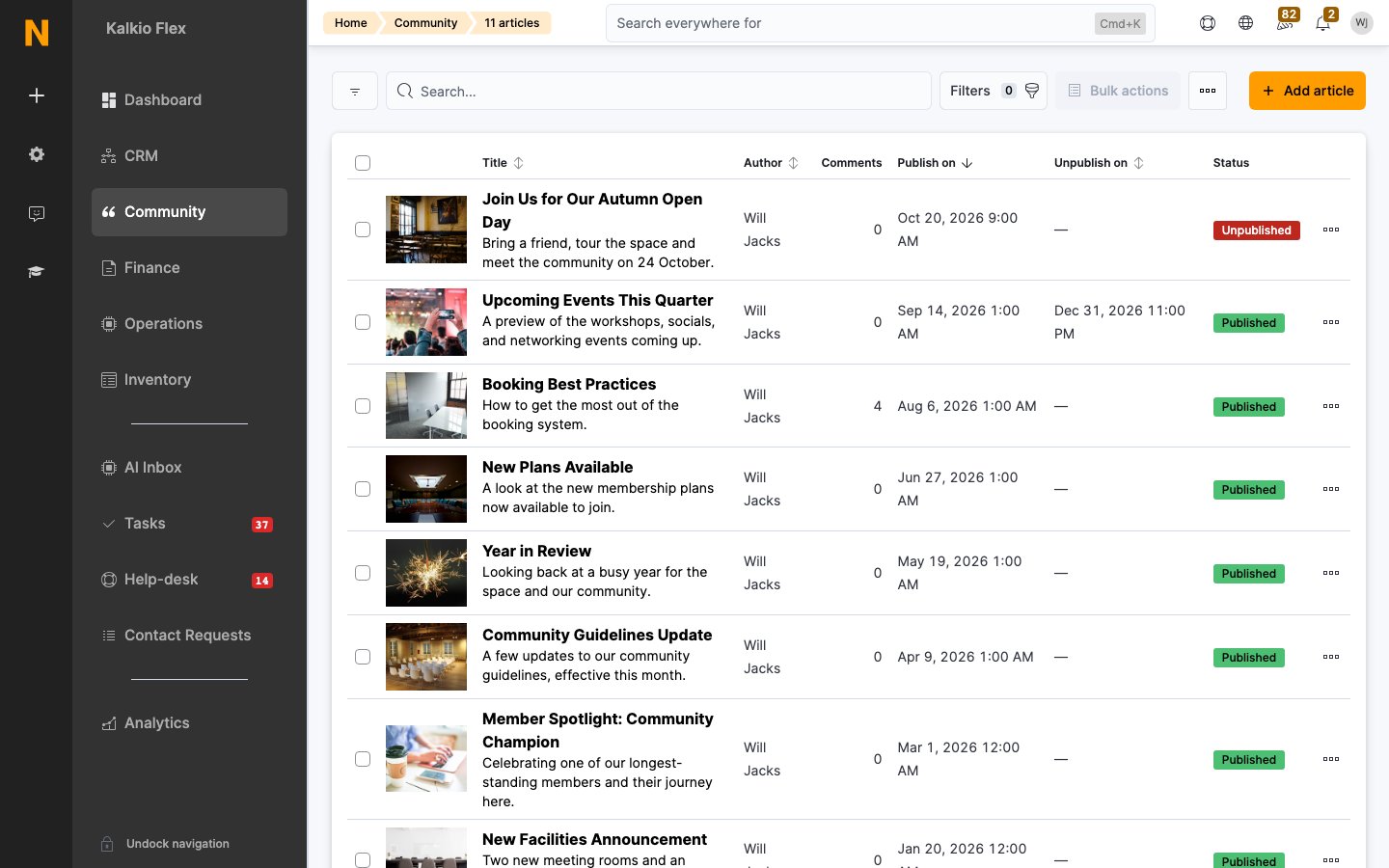Click the Home breadcrumb
Image resolution: width=1389 pixels, height=868 pixels.
350,23
